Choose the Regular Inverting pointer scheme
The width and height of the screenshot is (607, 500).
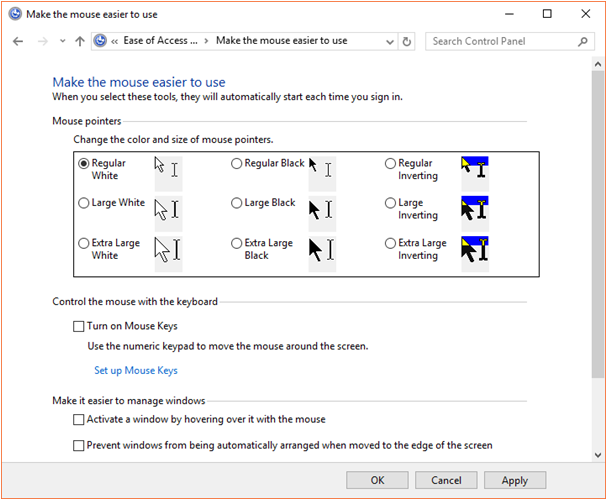pyautogui.click(x=391, y=164)
